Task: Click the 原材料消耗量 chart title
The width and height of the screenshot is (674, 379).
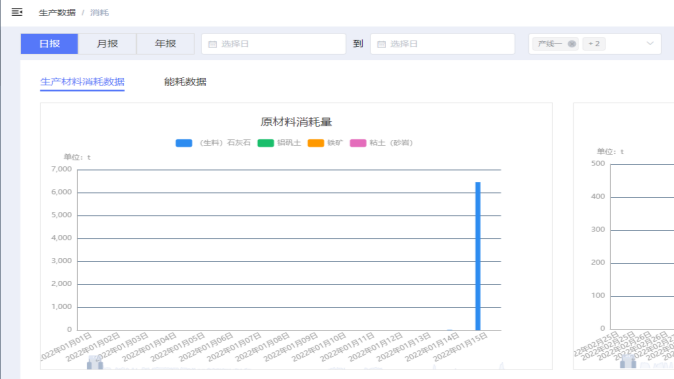Action: 296,122
